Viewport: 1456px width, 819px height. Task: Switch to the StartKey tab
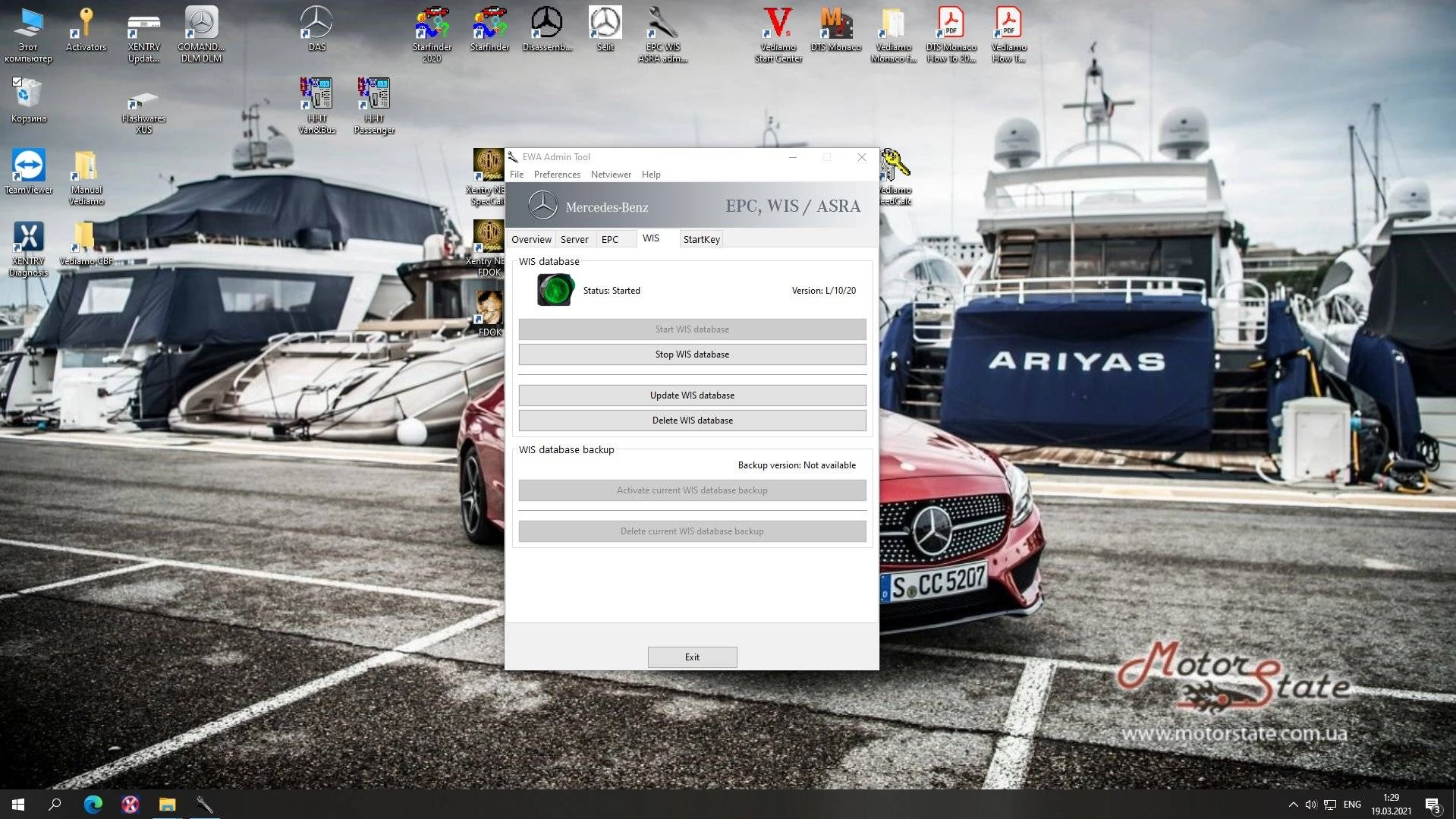coord(701,239)
